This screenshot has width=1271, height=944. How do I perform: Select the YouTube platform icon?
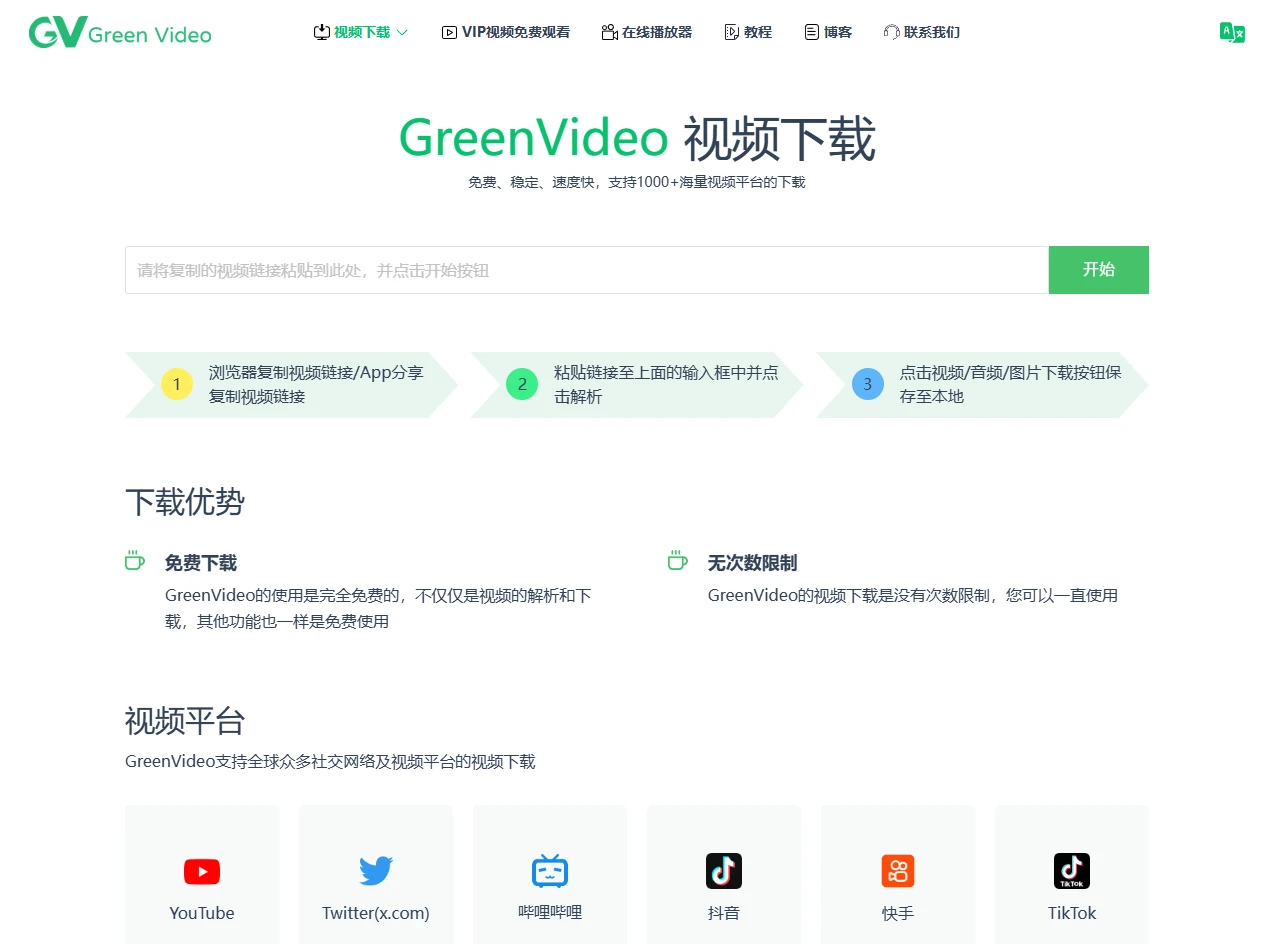tap(202, 872)
